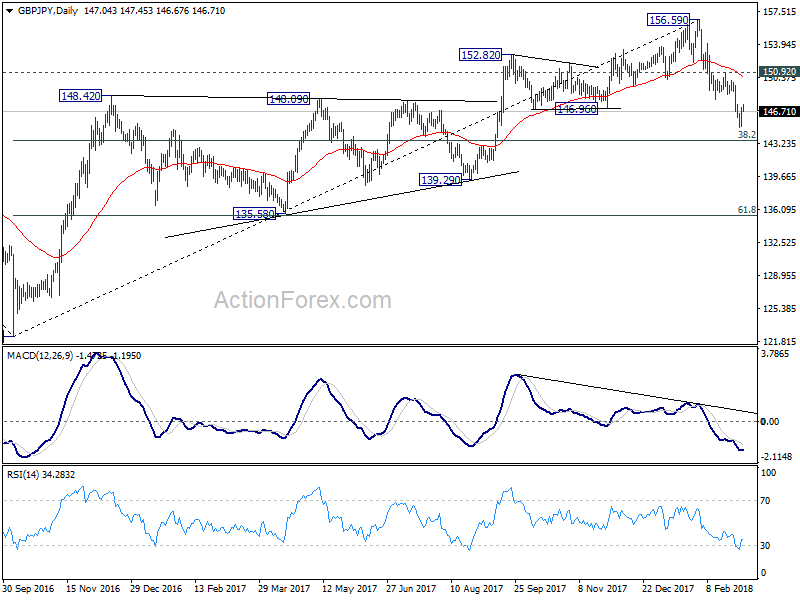Screen dimensions: 800x600
Task: Click the RSI(14) indicator label
Action: tap(22, 474)
